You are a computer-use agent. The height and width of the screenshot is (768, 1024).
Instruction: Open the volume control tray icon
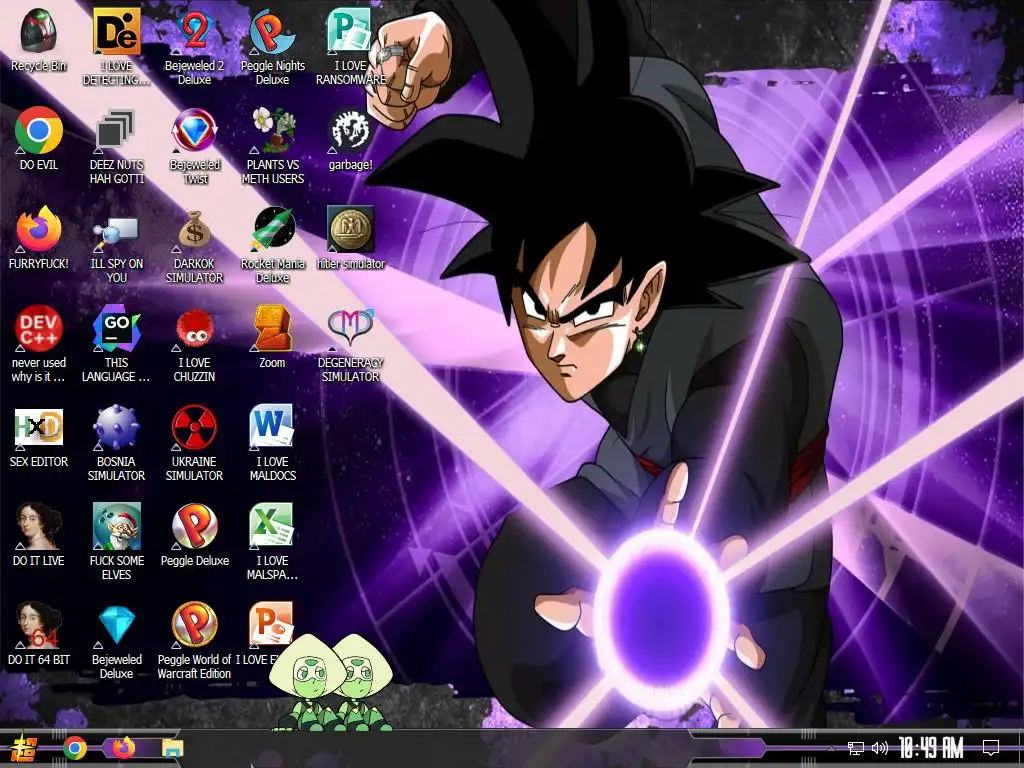(x=880, y=748)
